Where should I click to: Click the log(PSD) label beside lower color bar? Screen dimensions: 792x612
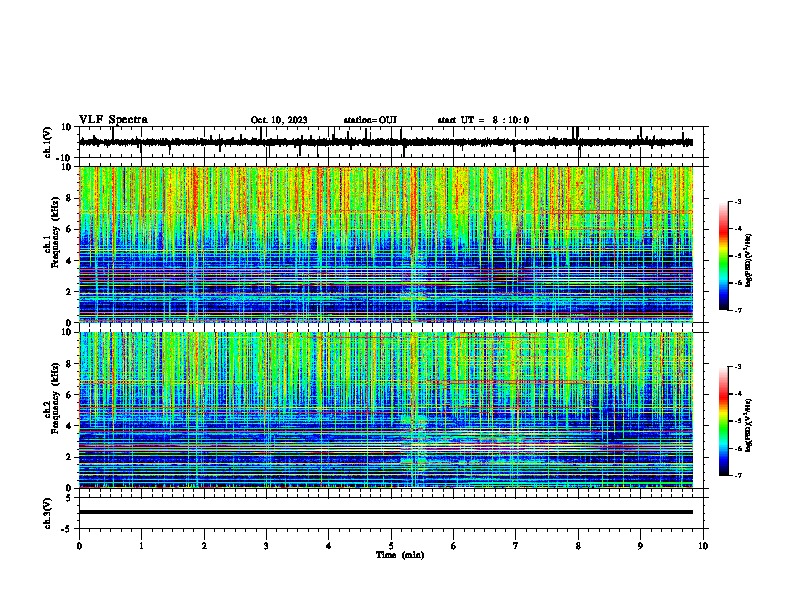(749, 426)
